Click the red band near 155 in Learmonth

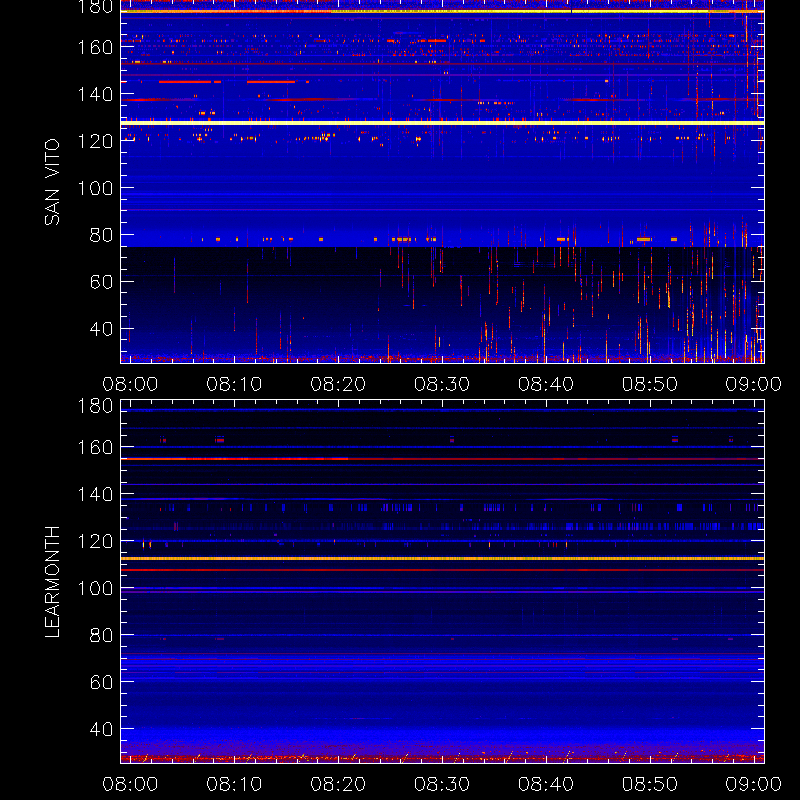[x=442, y=459]
